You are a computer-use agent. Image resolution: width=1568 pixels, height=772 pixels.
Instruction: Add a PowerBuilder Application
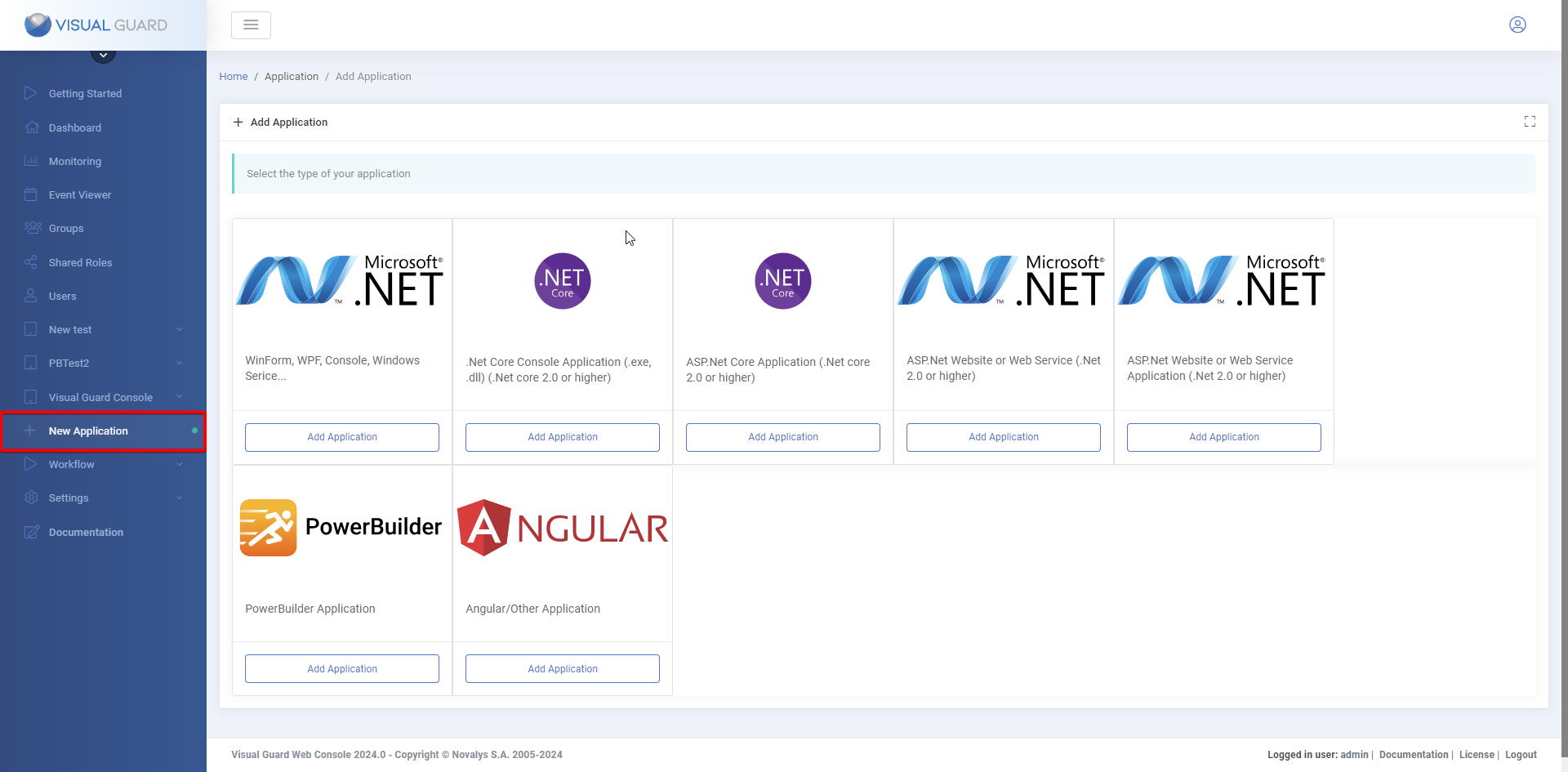(341, 668)
